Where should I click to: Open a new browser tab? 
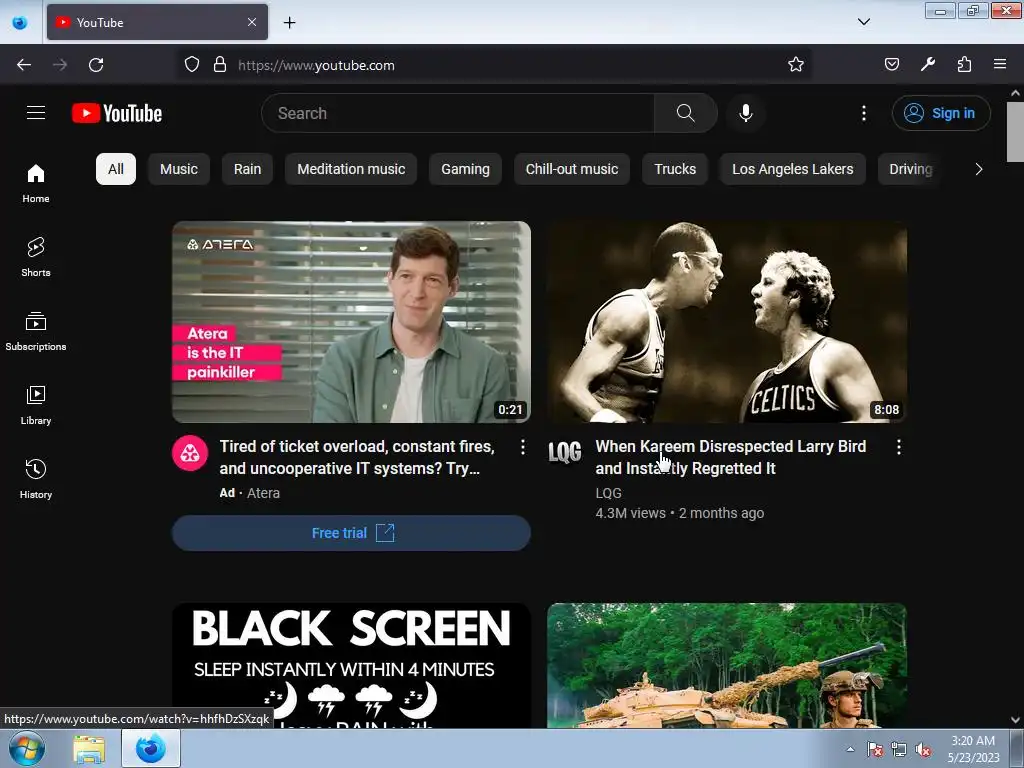(289, 22)
